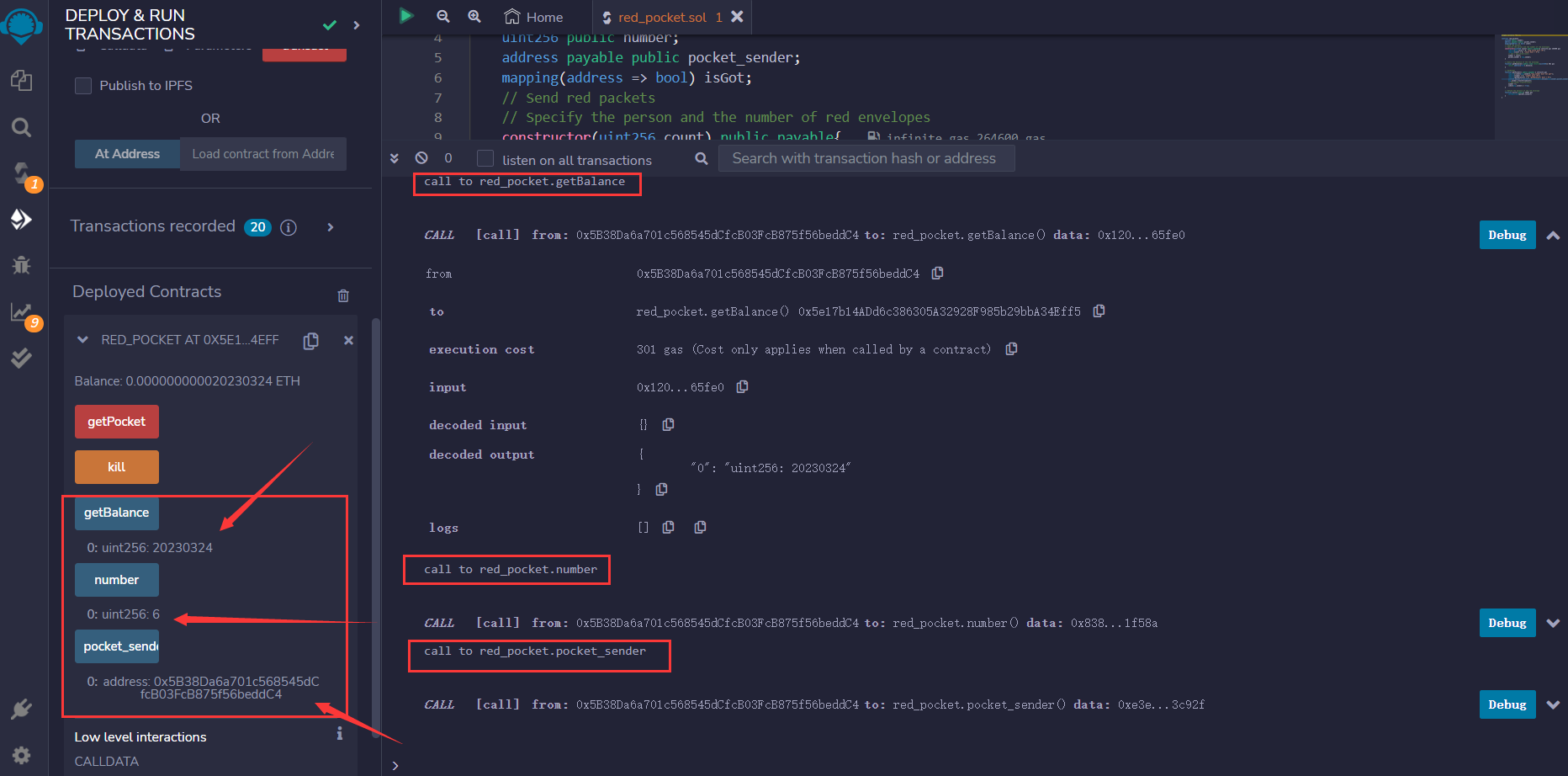Screen dimensions: 1568x776
Task: Open Solidity Static Analysis panel
Action: pos(23,311)
